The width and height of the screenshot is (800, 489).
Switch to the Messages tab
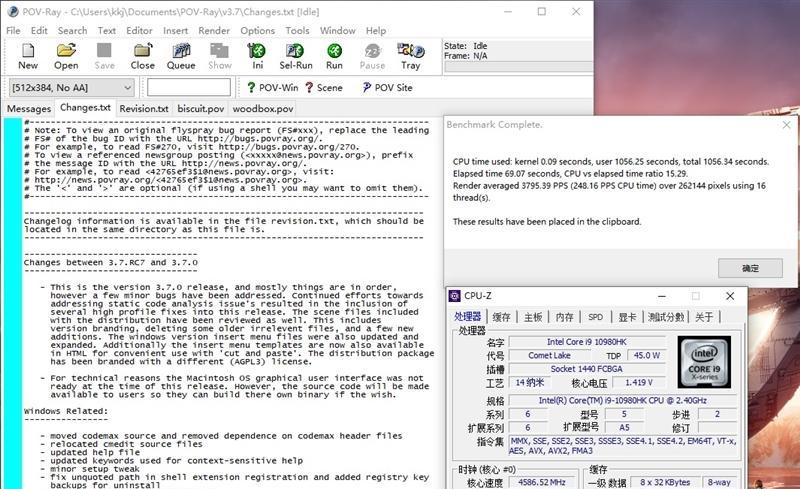(x=29, y=109)
